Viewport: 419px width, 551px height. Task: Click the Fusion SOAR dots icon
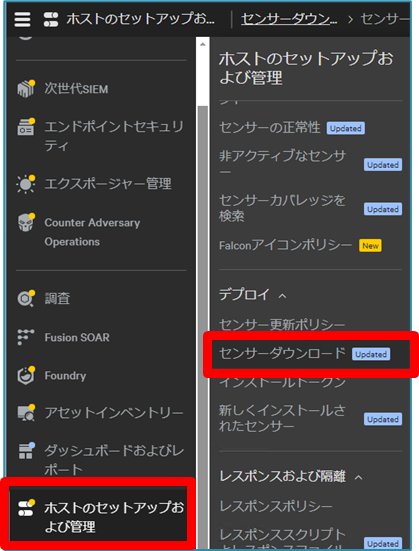click(26, 337)
